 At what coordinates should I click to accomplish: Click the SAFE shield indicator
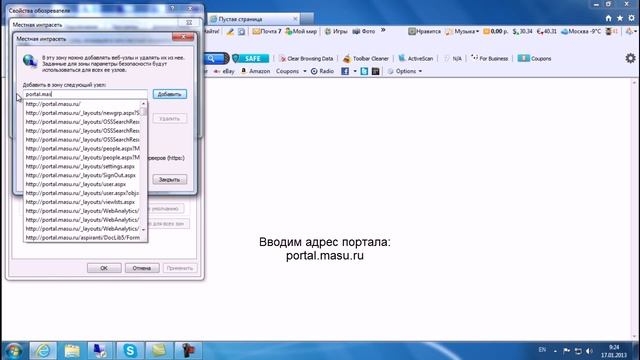coord(250,59)
